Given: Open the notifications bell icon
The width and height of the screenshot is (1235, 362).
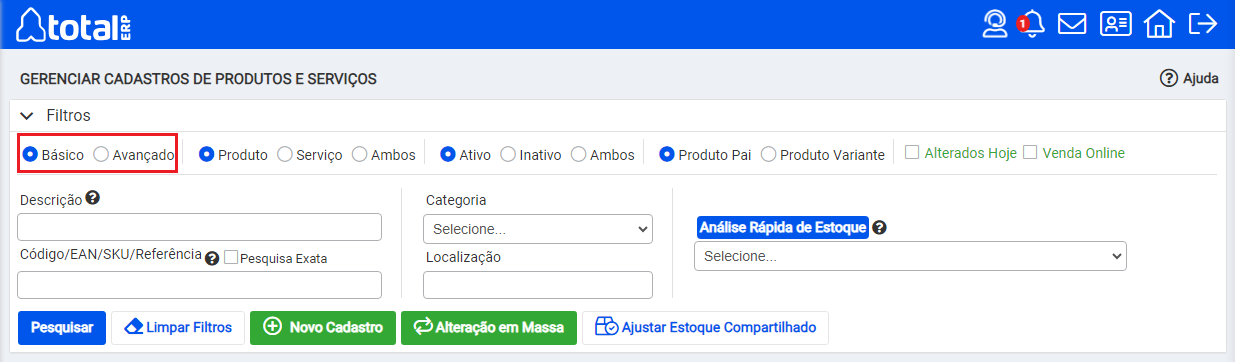Looking at the screenshot, I should click(x=1032, y=24).
